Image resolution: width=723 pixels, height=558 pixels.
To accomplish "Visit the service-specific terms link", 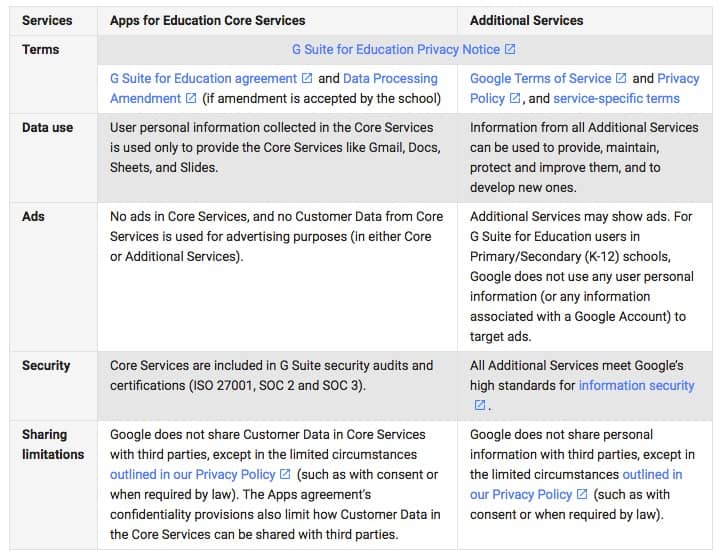I will tap(616, 98).
